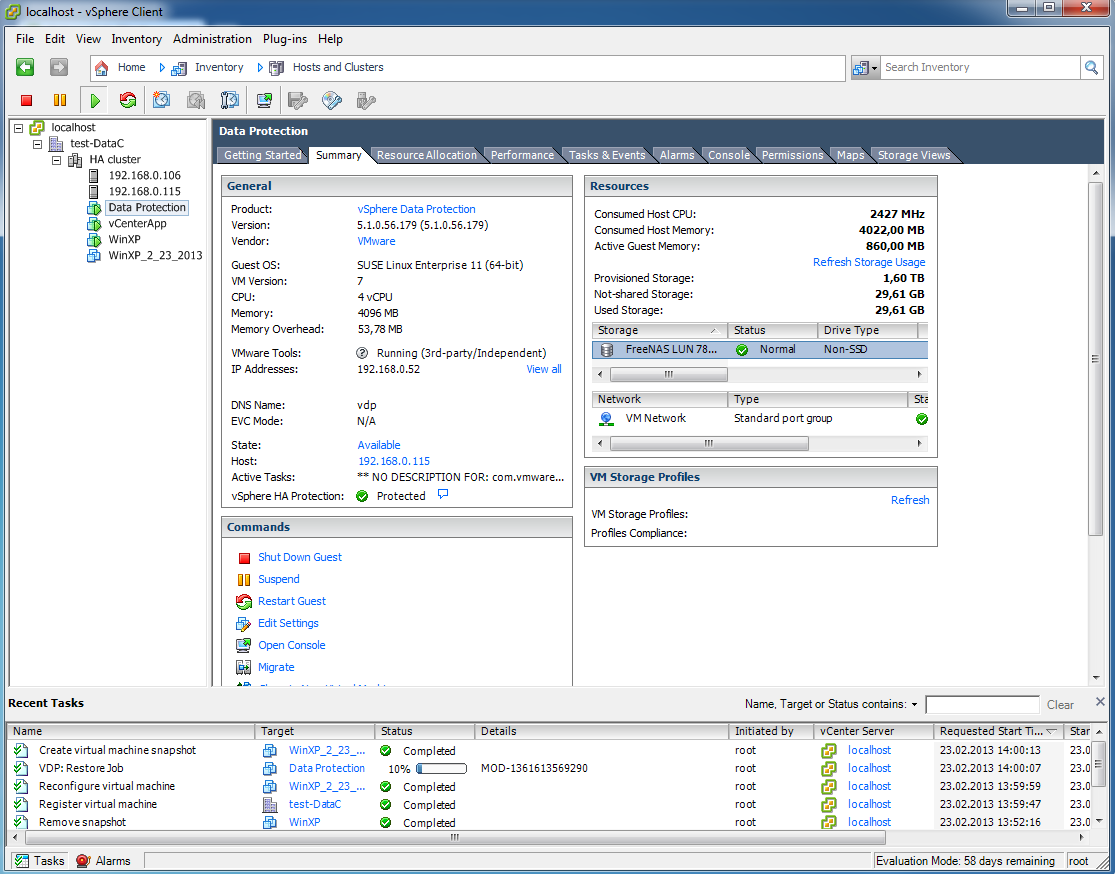
Task: Switch to the Resource Allocation tab
Action: (x=427, y=155)
